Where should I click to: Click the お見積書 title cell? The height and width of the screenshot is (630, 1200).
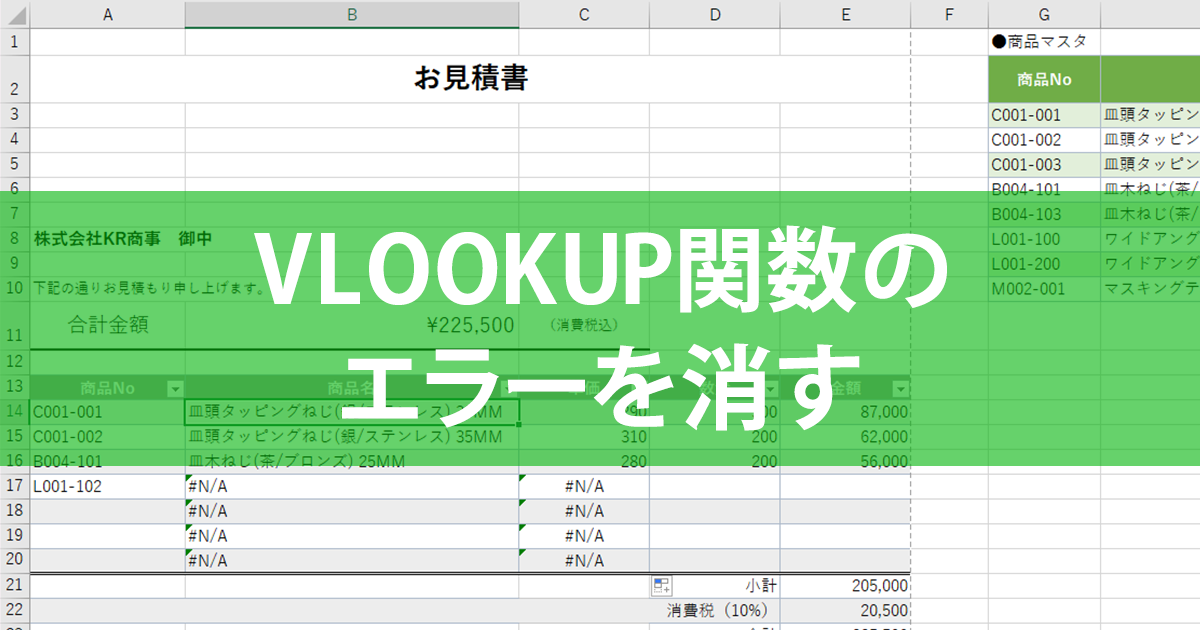coord(471,79)
